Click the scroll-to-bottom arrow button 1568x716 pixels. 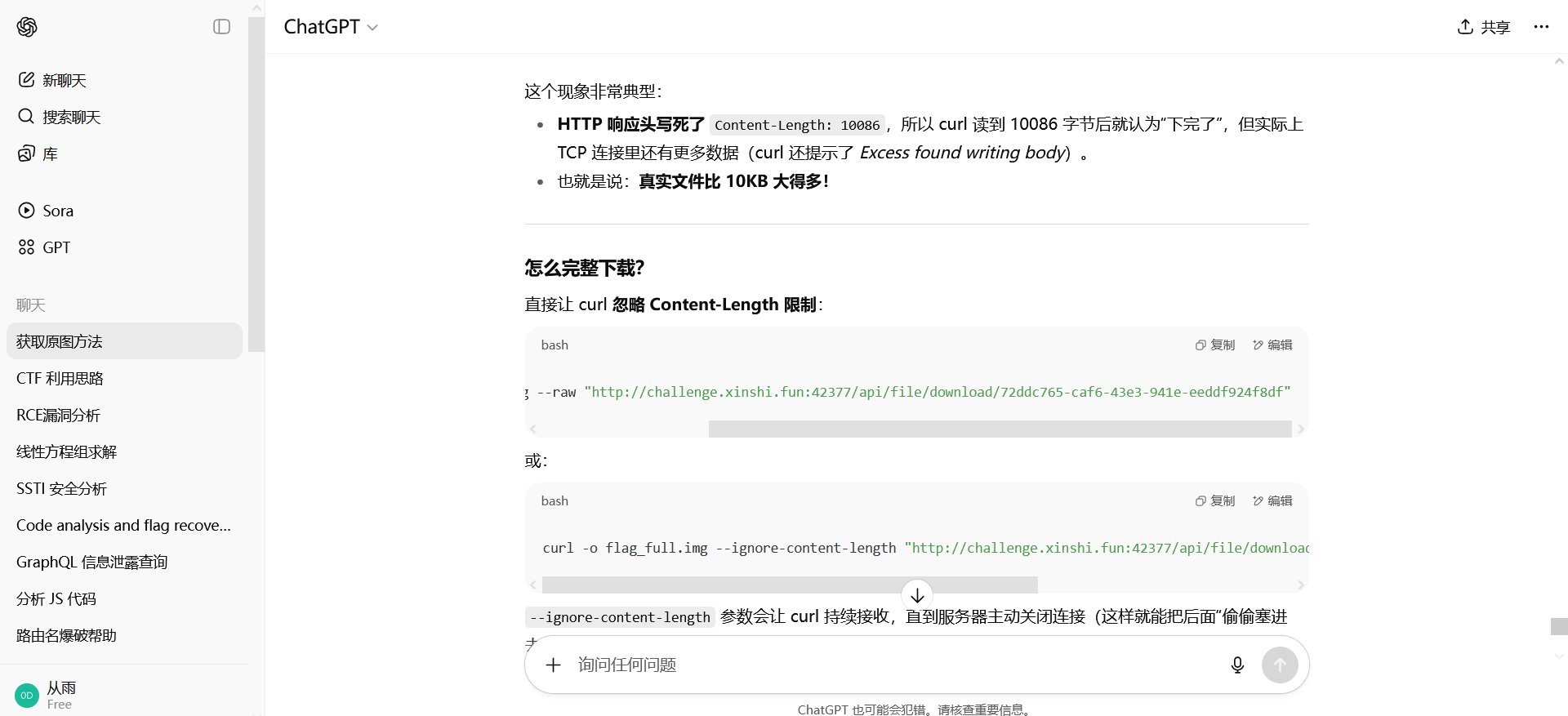(x=917, y=595)
